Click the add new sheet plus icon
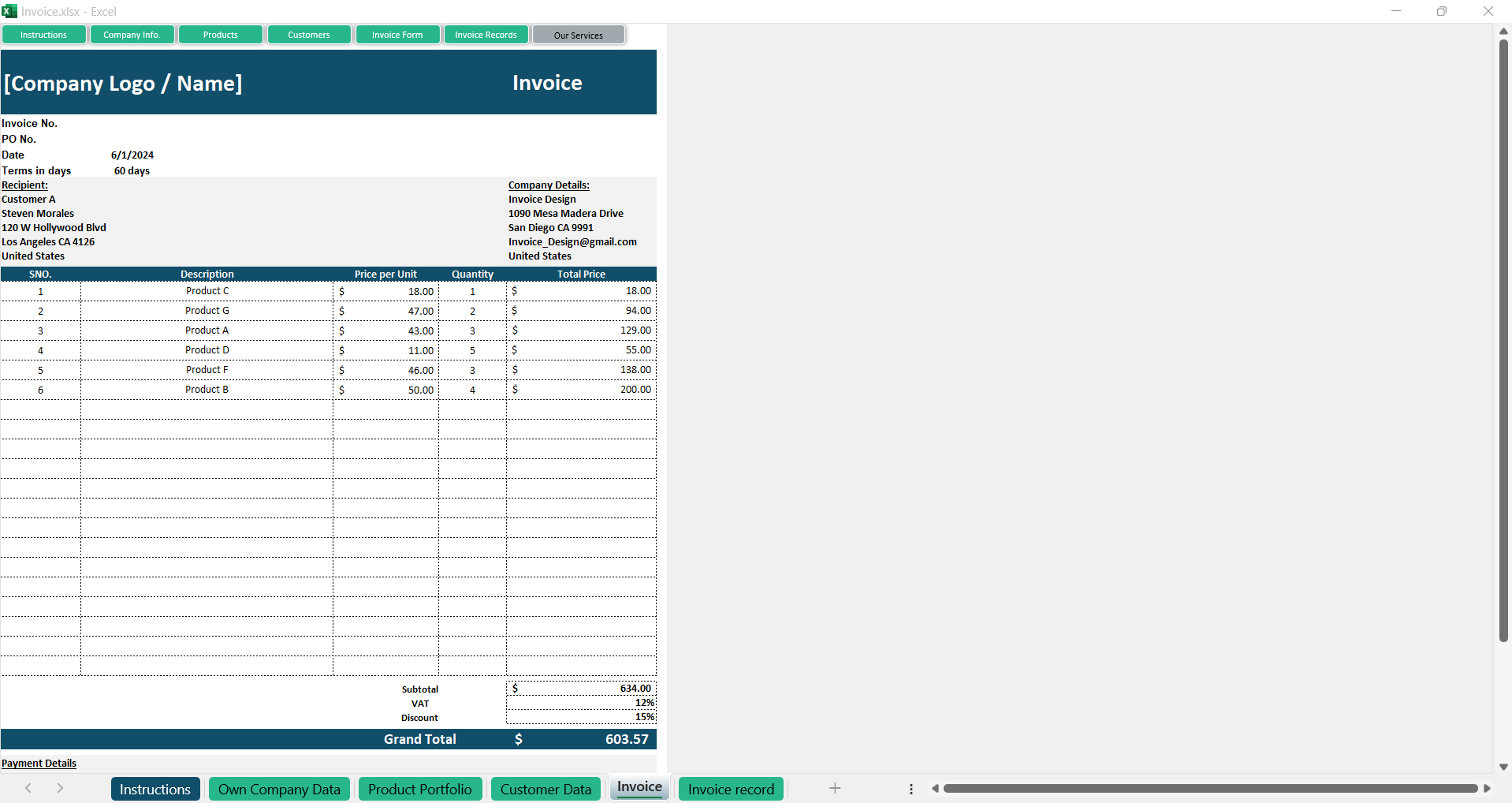Viewport: 1512px width, 803px height. point(835,788)
